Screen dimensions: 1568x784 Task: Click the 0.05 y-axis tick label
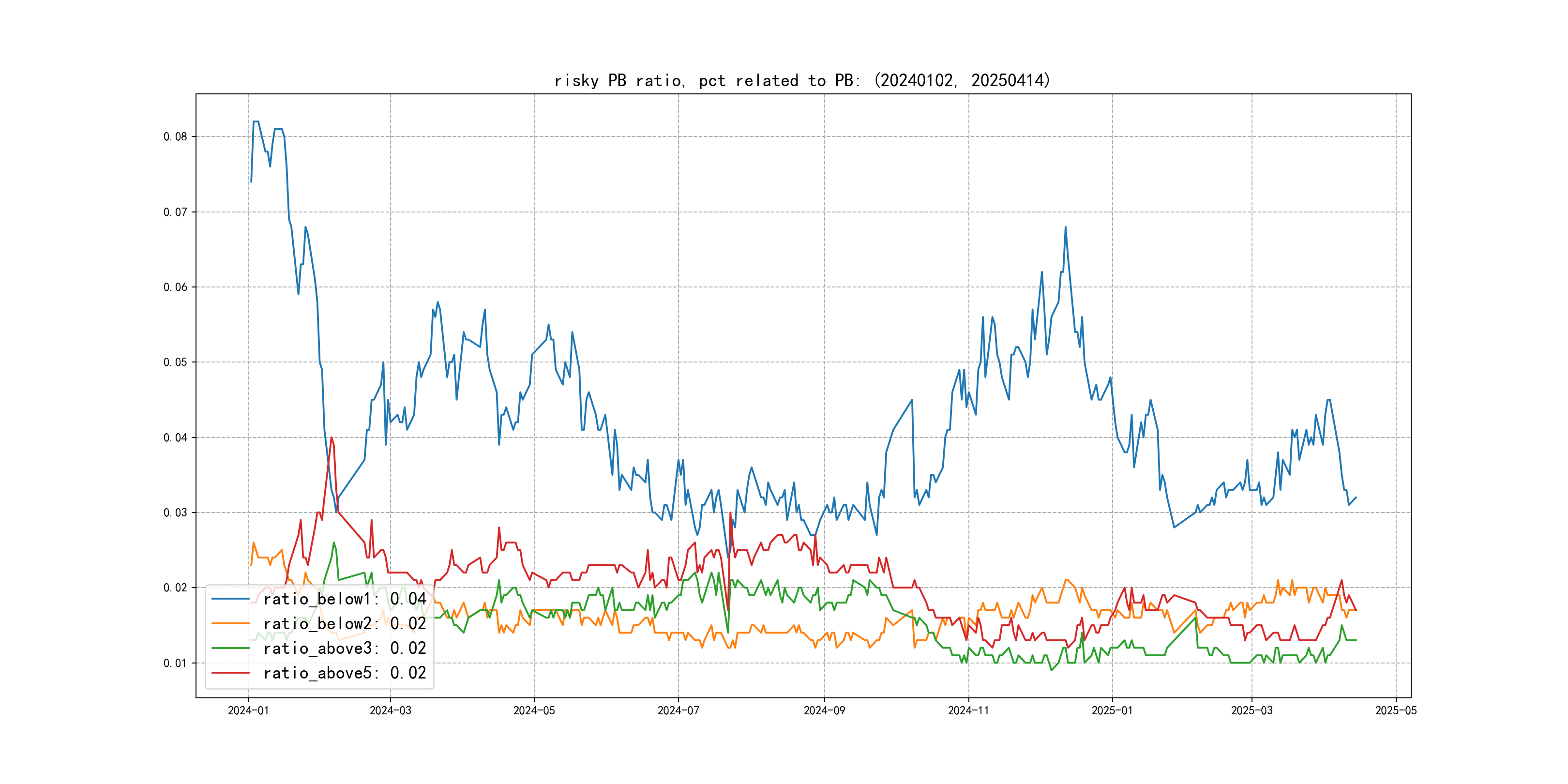pos(175,362)
